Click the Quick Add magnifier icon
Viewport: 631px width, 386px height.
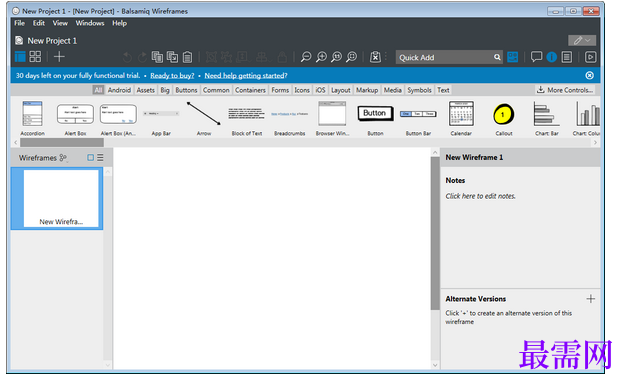497,58
